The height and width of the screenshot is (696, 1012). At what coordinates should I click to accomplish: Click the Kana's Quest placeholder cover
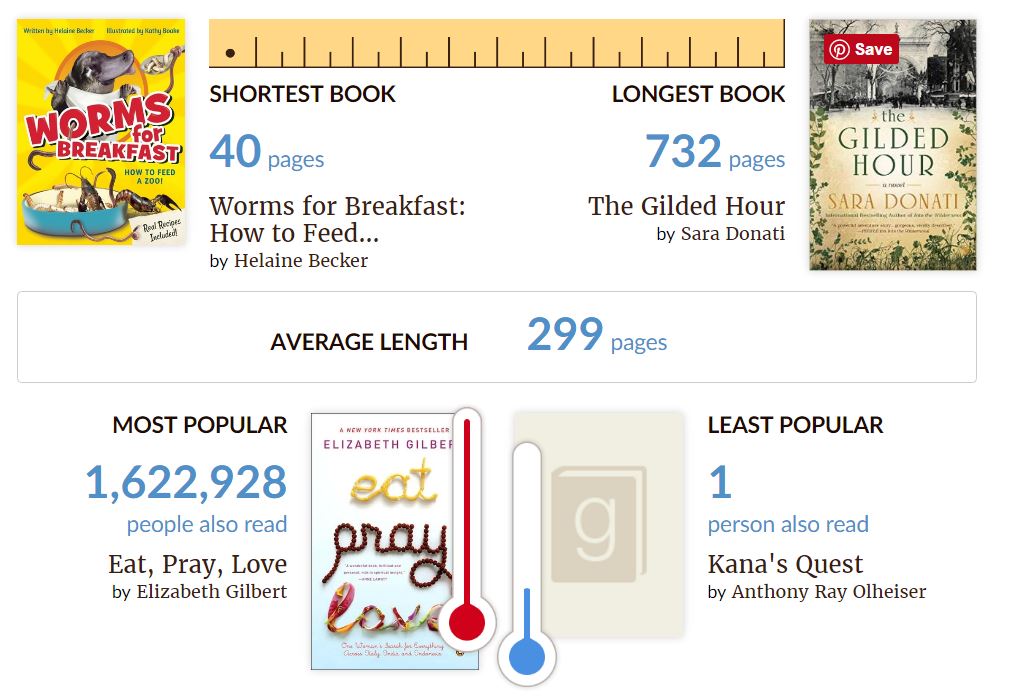598,525
